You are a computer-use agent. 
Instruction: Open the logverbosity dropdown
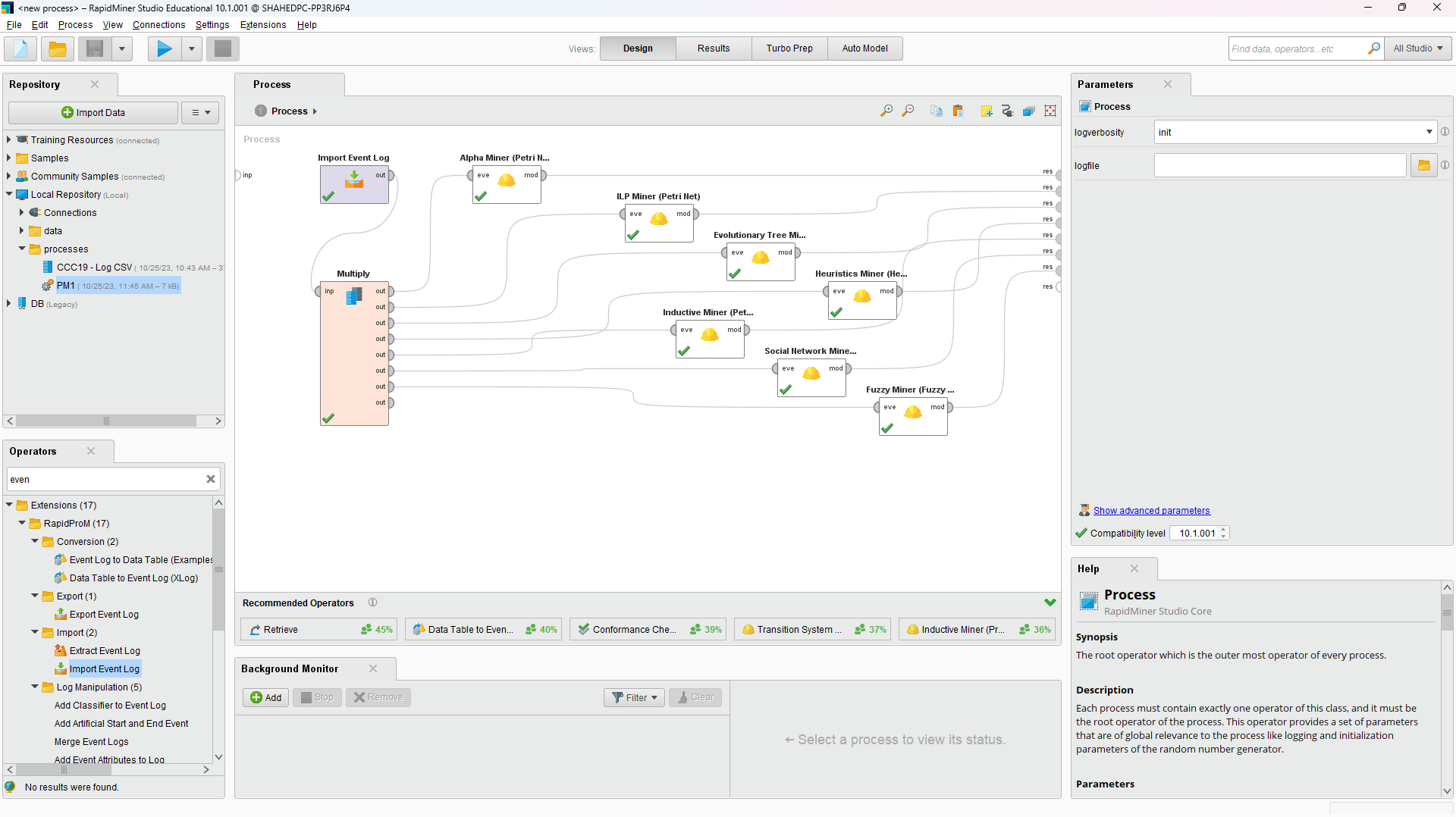(1429, 132)
